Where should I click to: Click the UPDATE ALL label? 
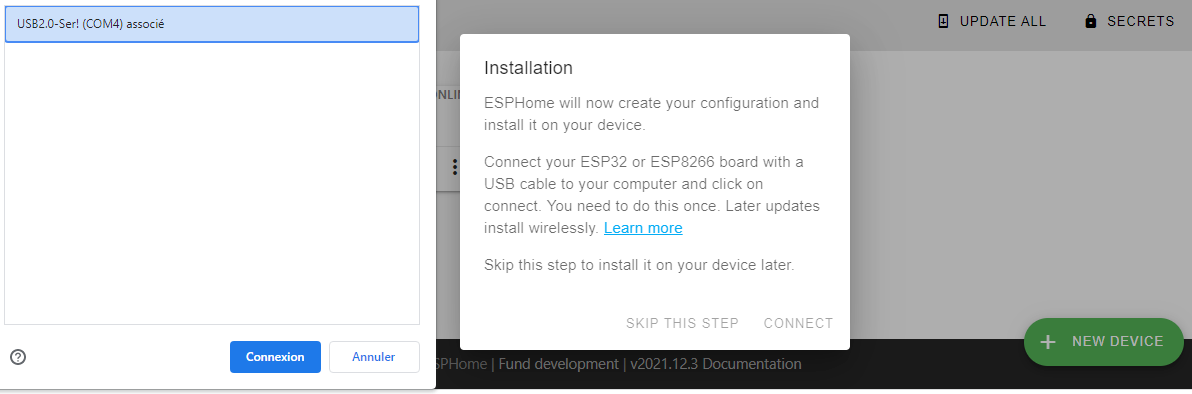1003,21
